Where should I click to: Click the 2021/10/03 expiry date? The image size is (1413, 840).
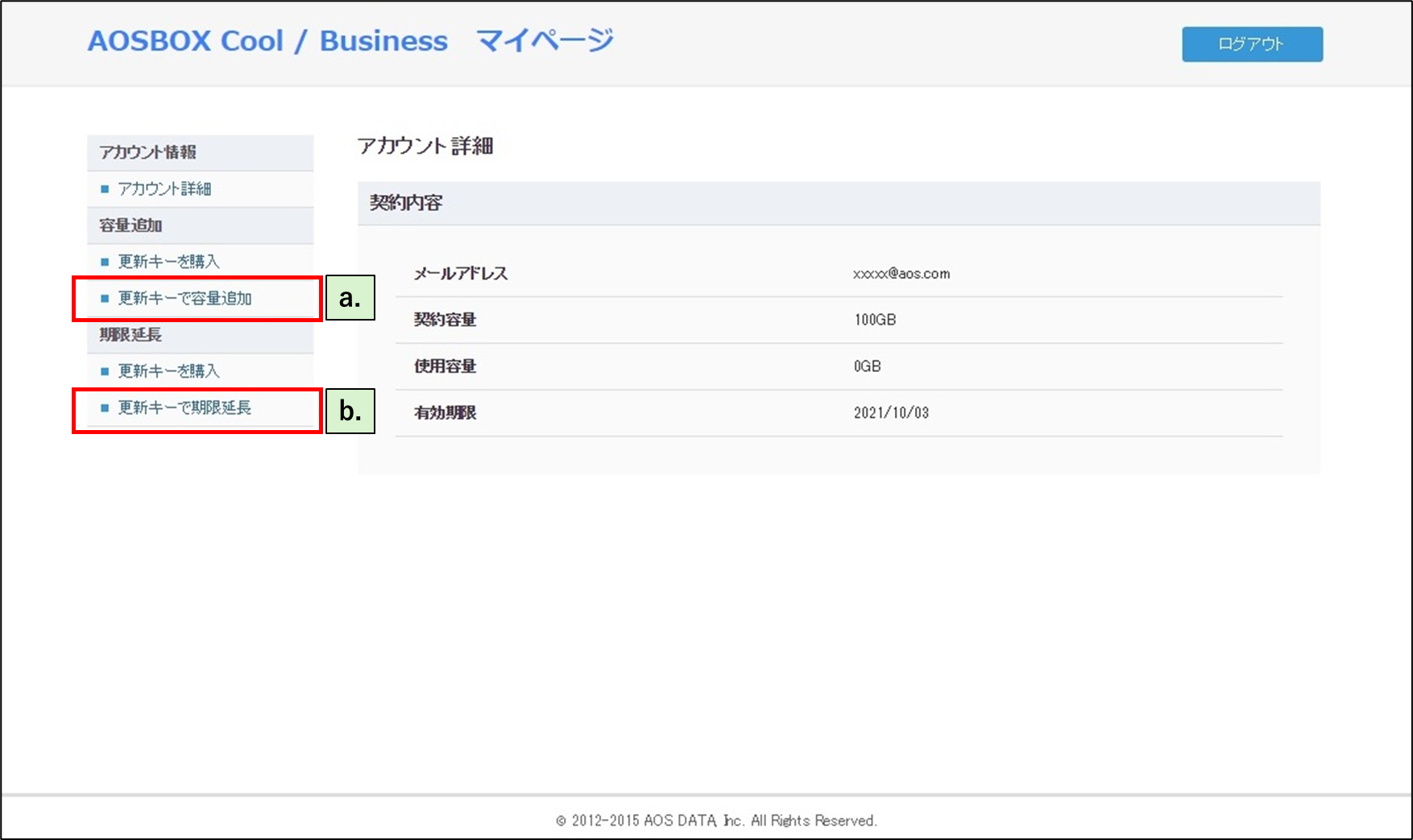(891, 413)
